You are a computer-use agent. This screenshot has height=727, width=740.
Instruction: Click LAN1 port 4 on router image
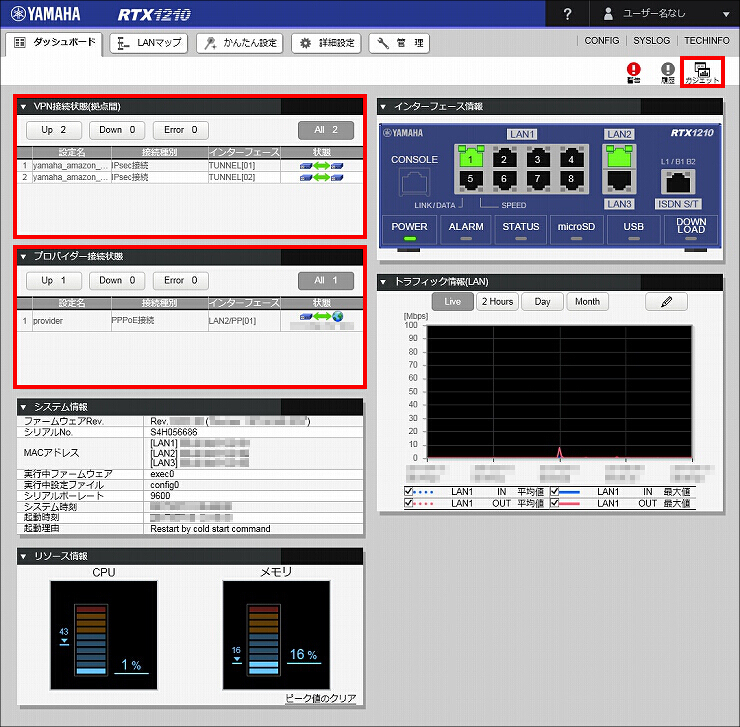click(x=571, y=157)
